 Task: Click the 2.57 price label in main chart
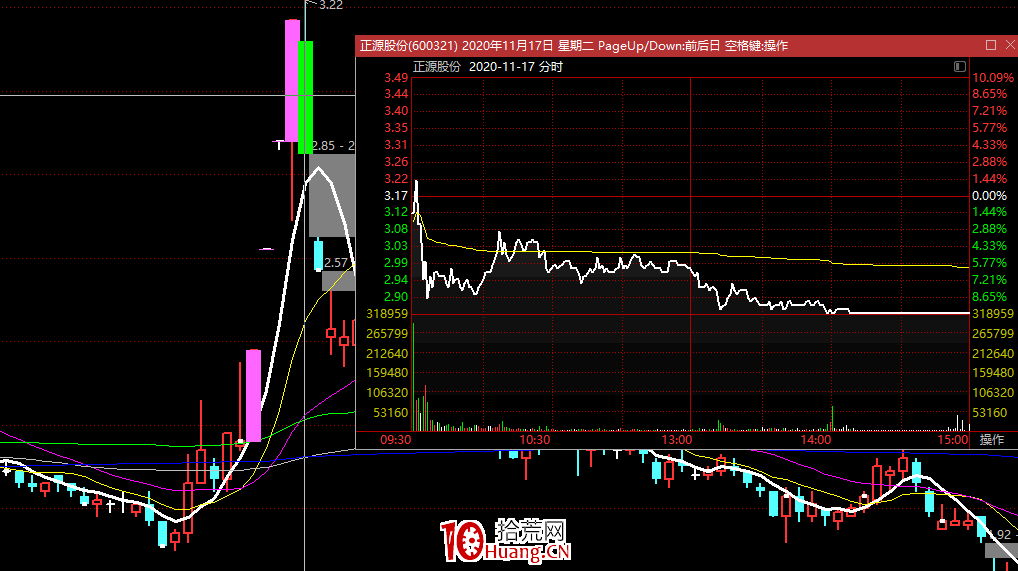pos(336,263)
